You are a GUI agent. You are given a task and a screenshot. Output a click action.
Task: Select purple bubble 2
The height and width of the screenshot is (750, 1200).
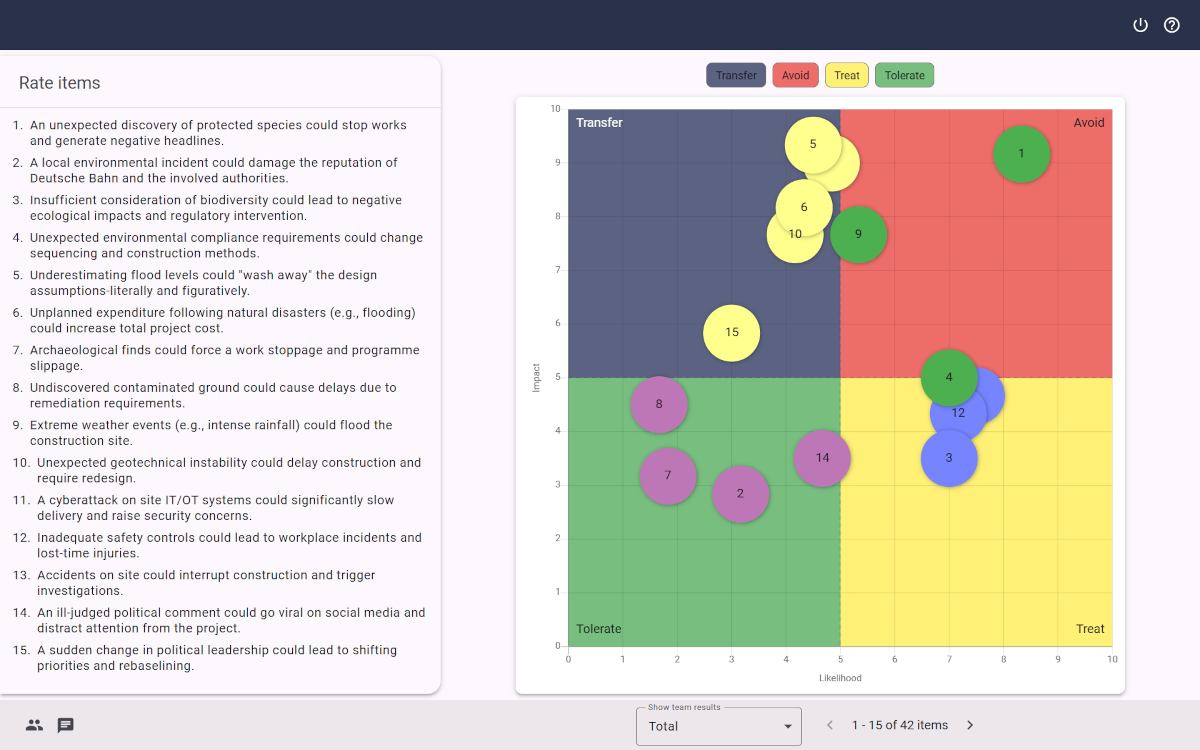pos(741,493)
